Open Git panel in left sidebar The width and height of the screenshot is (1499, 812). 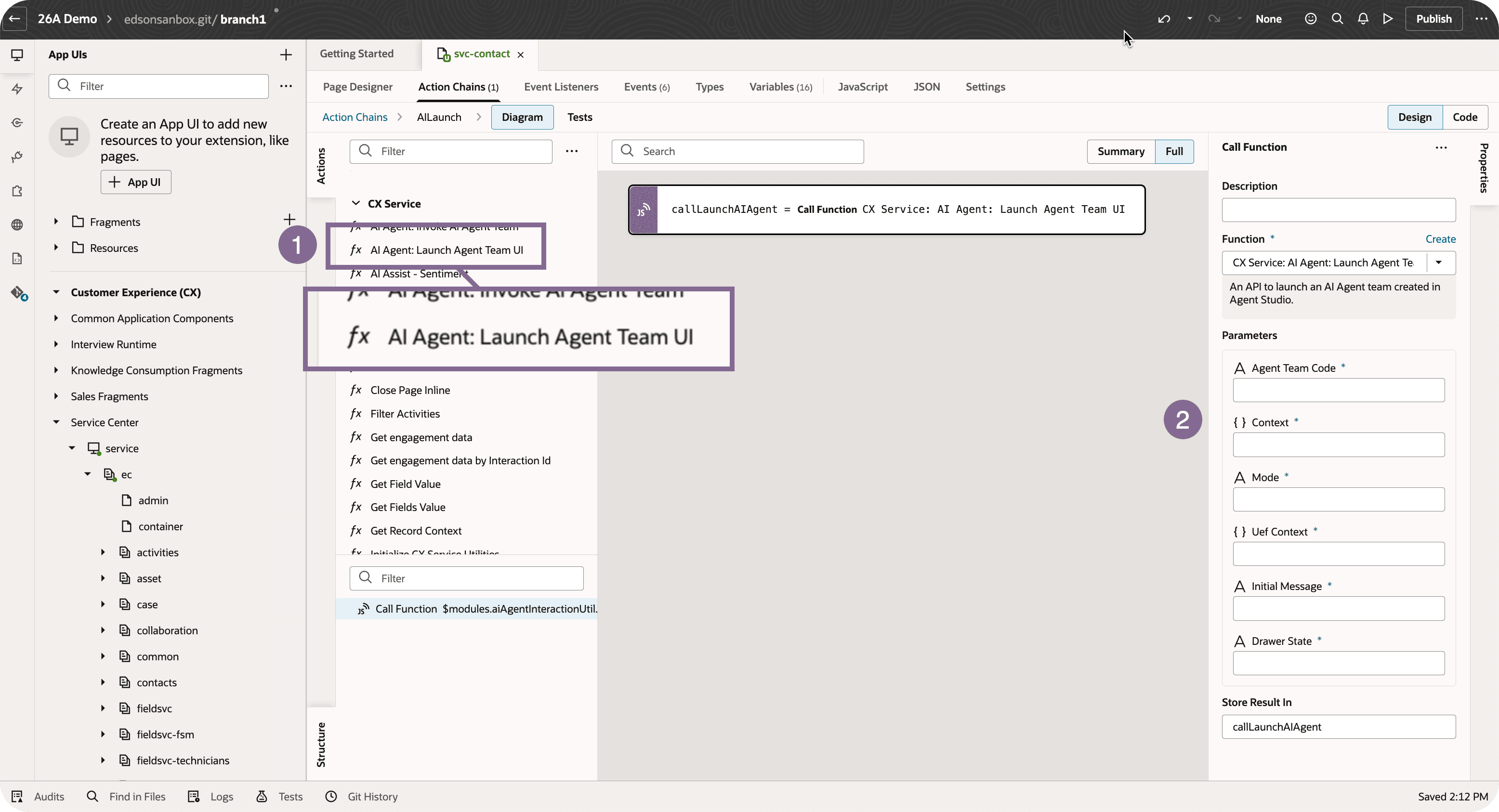(17, 292)
